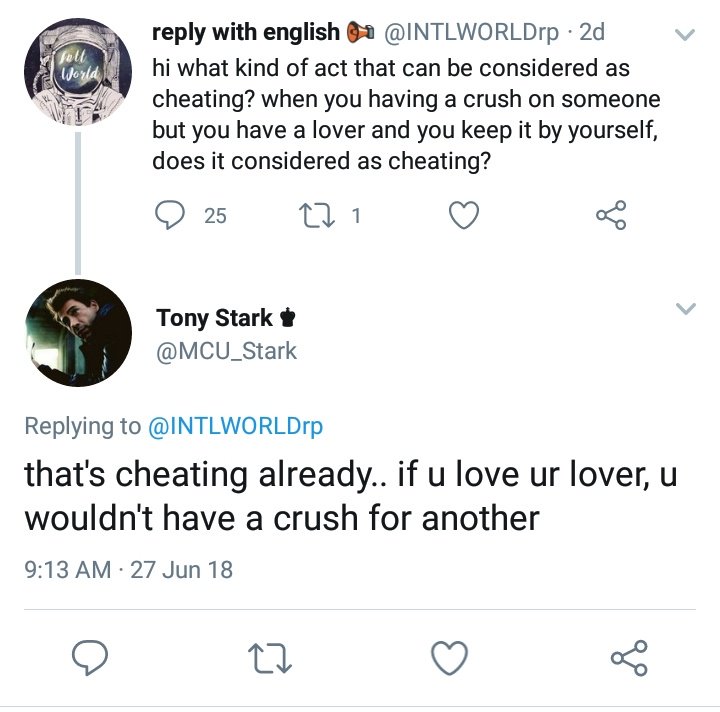Open the 9:13 AM · 27 Jun 18 timestamp
Image resolution: width=720 pixels, height=712 pixels.
[x=129, y=570]
